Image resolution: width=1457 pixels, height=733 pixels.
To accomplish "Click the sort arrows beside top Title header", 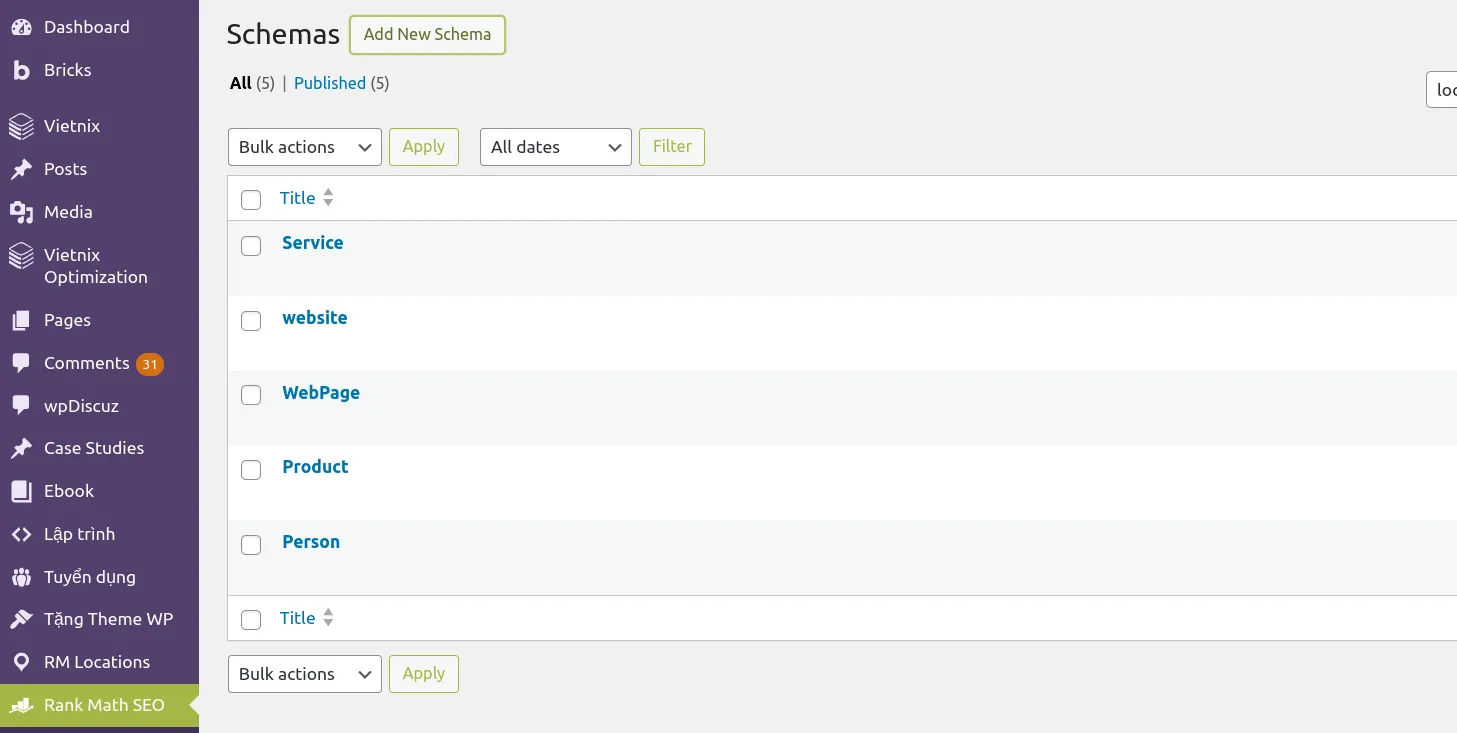I will point(328,198).
